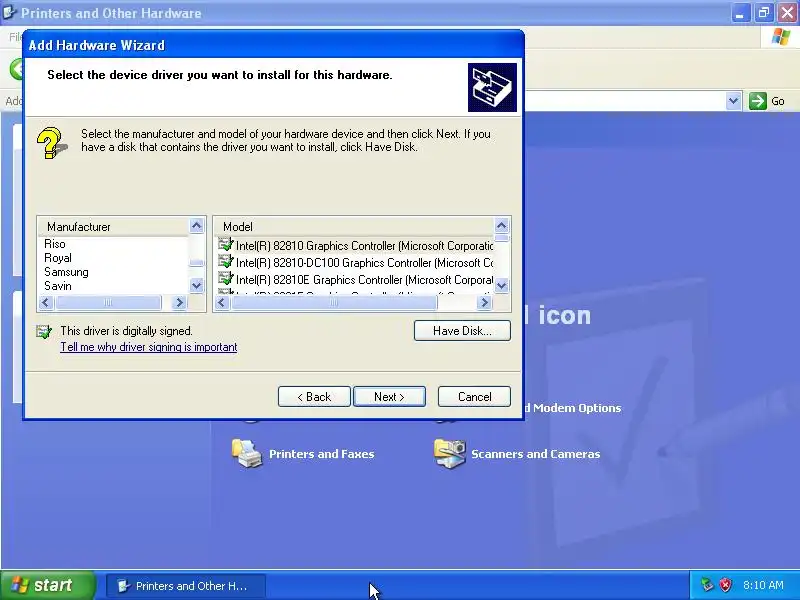
Task: Click the Explorer window title bar icon
Action: 9,12
